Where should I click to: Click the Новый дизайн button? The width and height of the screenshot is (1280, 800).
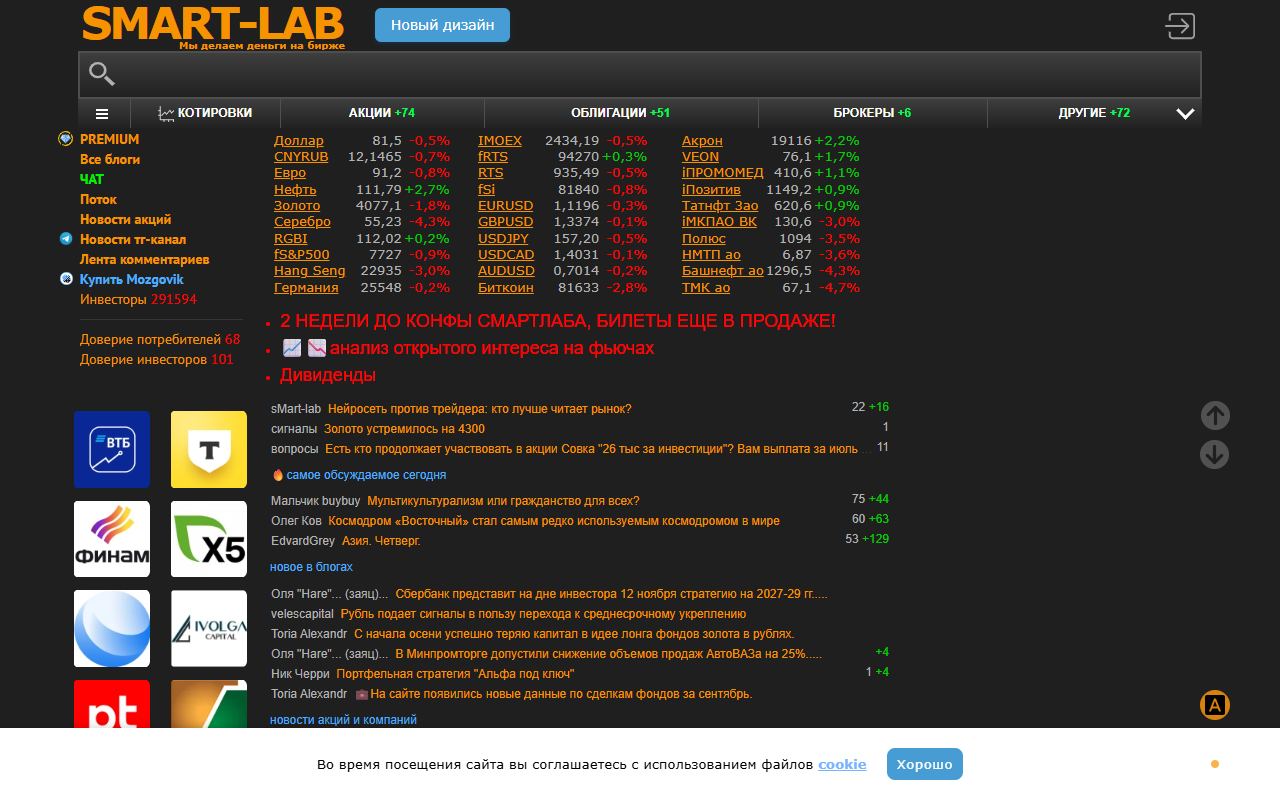click(x=442, y=25)
